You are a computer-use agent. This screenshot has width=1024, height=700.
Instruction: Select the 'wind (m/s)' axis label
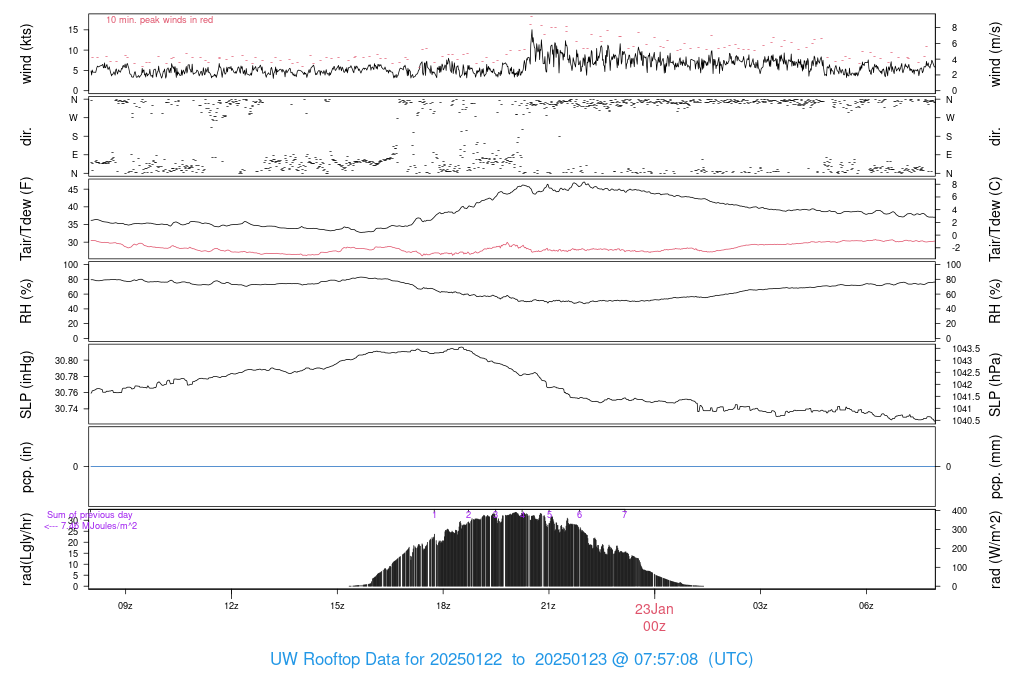(x=995, y=54)
